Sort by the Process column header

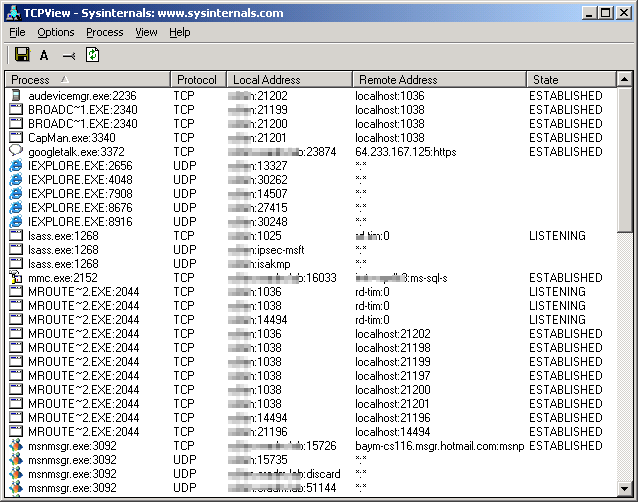tap(87, 79)
